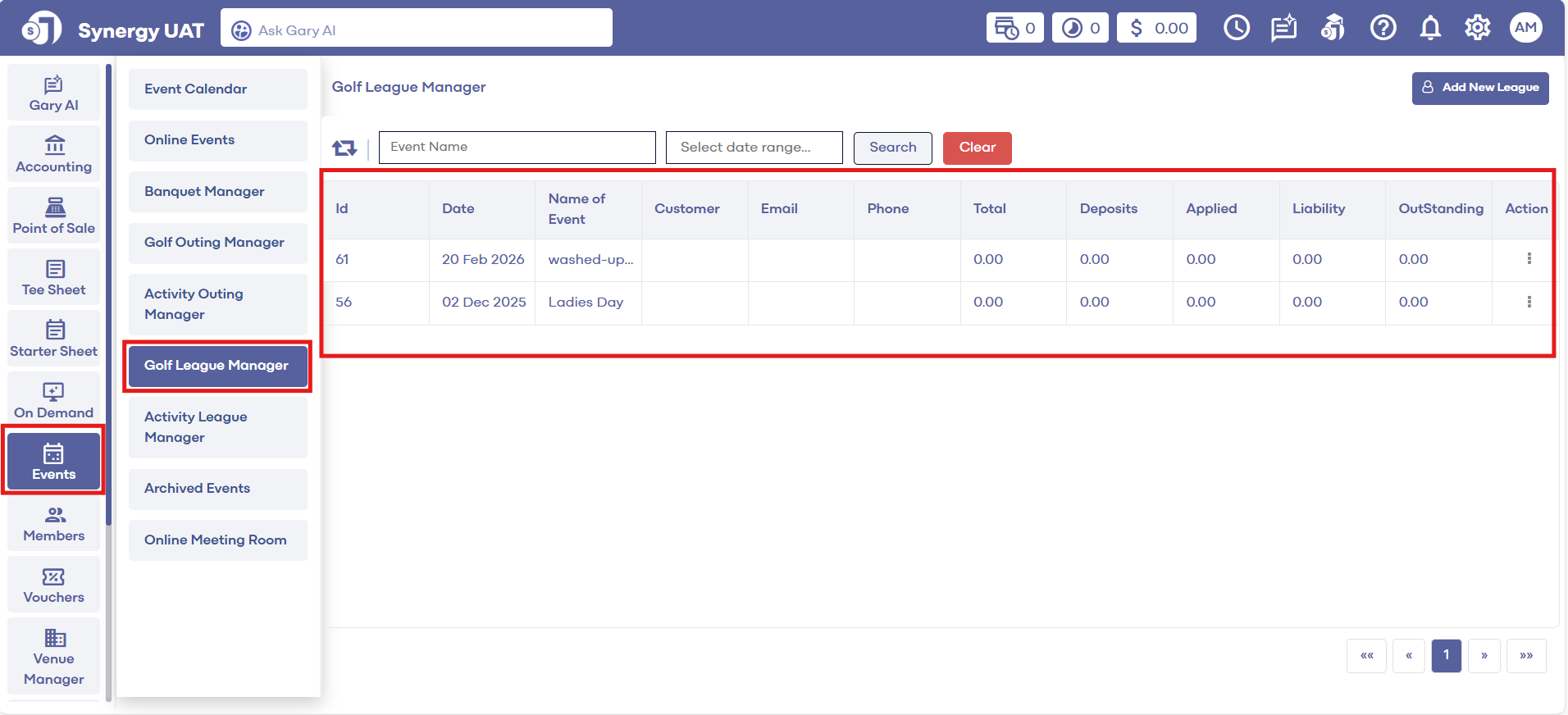
Task: Open Tee Sheet in the sidebar
Action: [54, 278]
